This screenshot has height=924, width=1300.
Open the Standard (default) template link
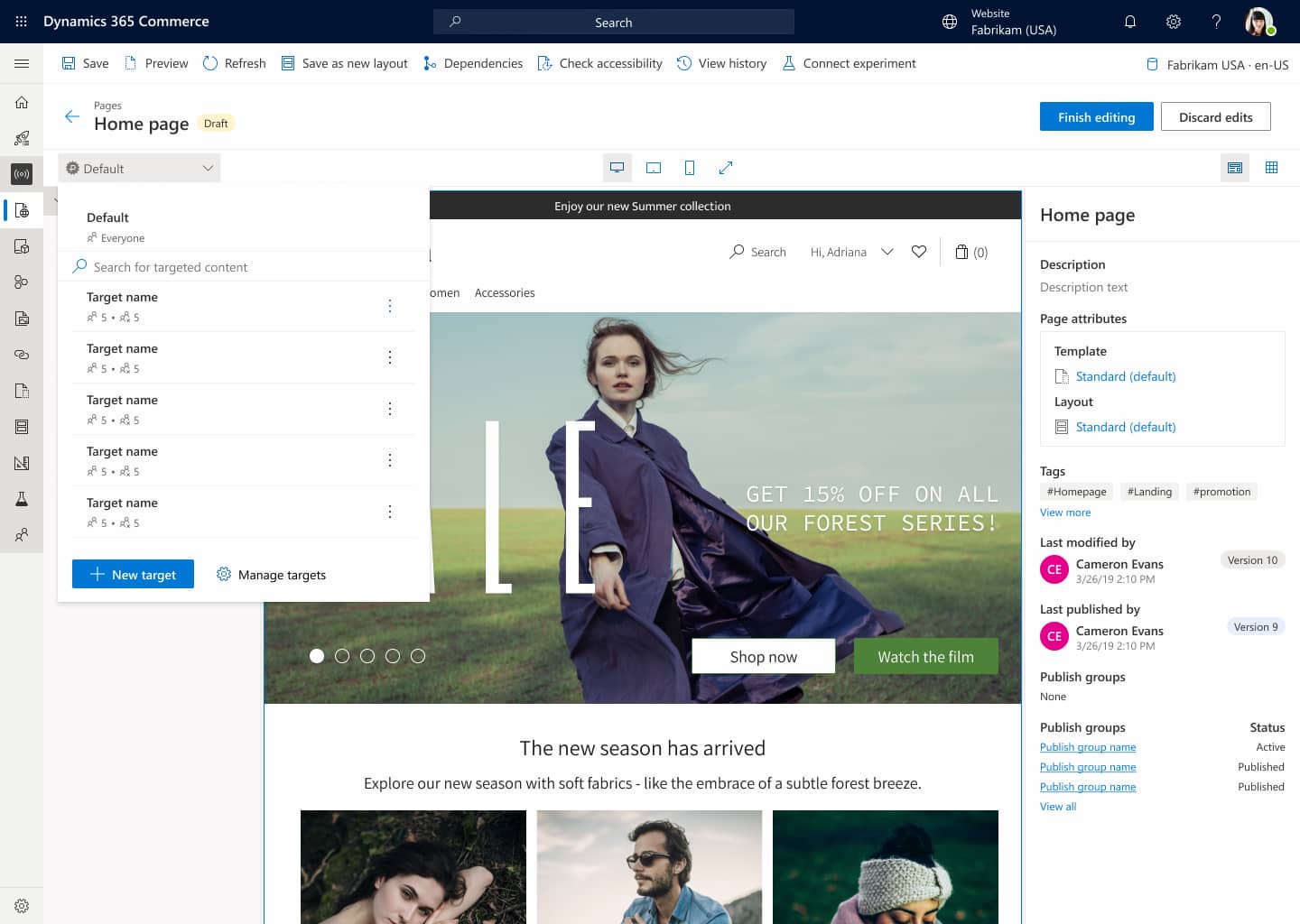point(1125,376)
